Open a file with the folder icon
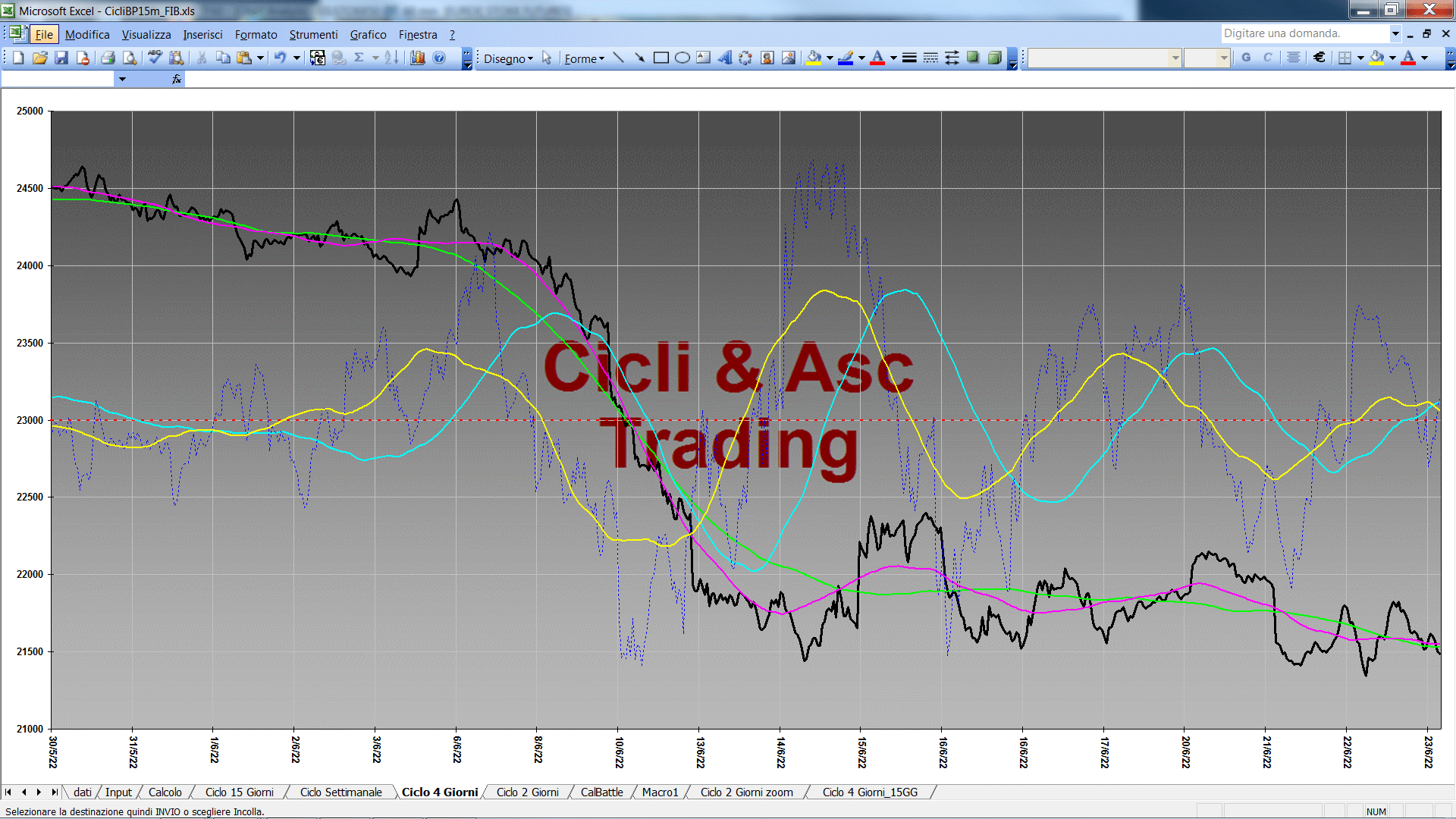The height and width of the screenshot is (819, 1456). [x=40, y=58]
